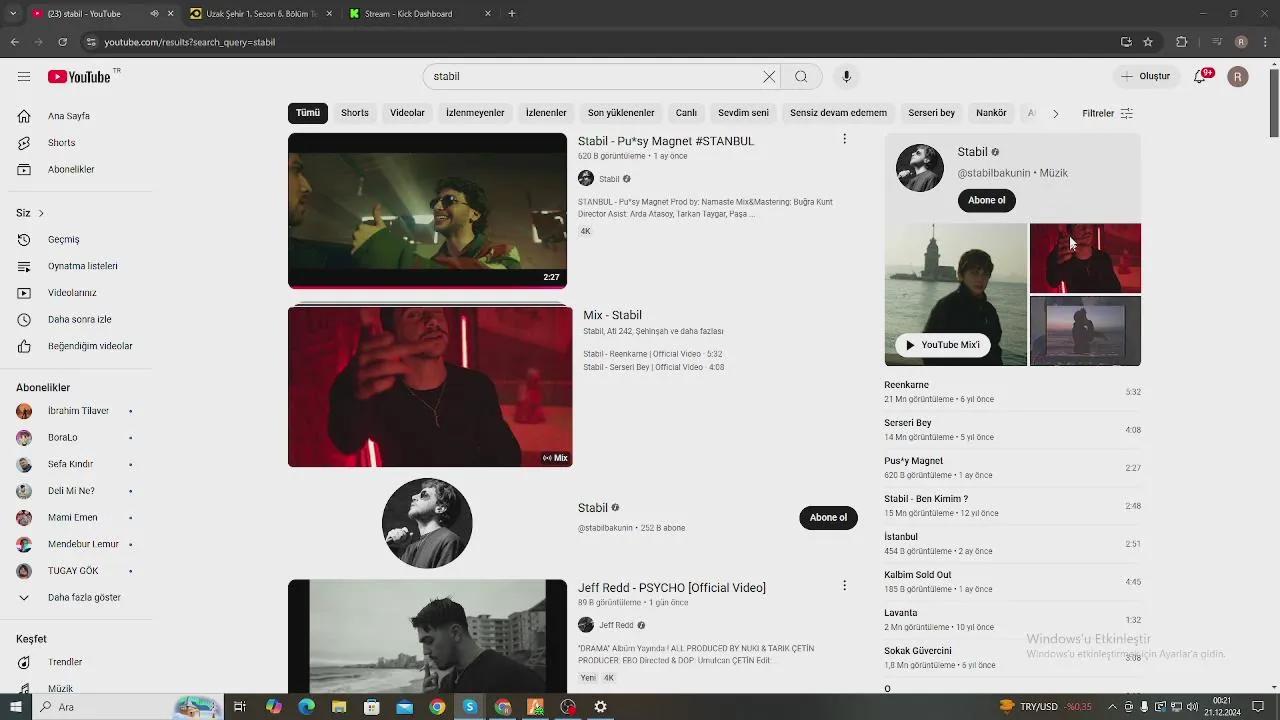This screenshot has width=1280, height=720.
Task: Select the İzlenmeyenler filter chip
Action: pyautogui.click(x=475, y=113)
